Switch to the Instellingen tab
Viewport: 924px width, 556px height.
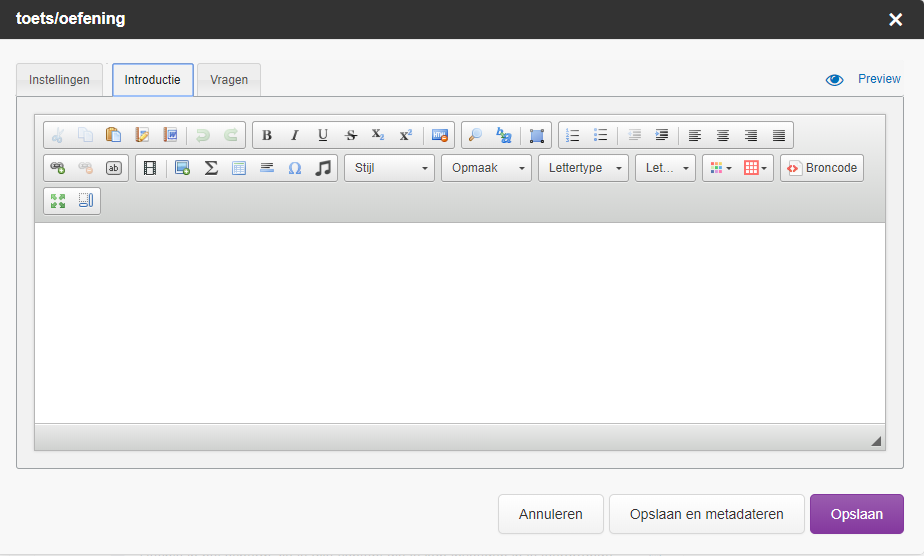click(59, 80)
